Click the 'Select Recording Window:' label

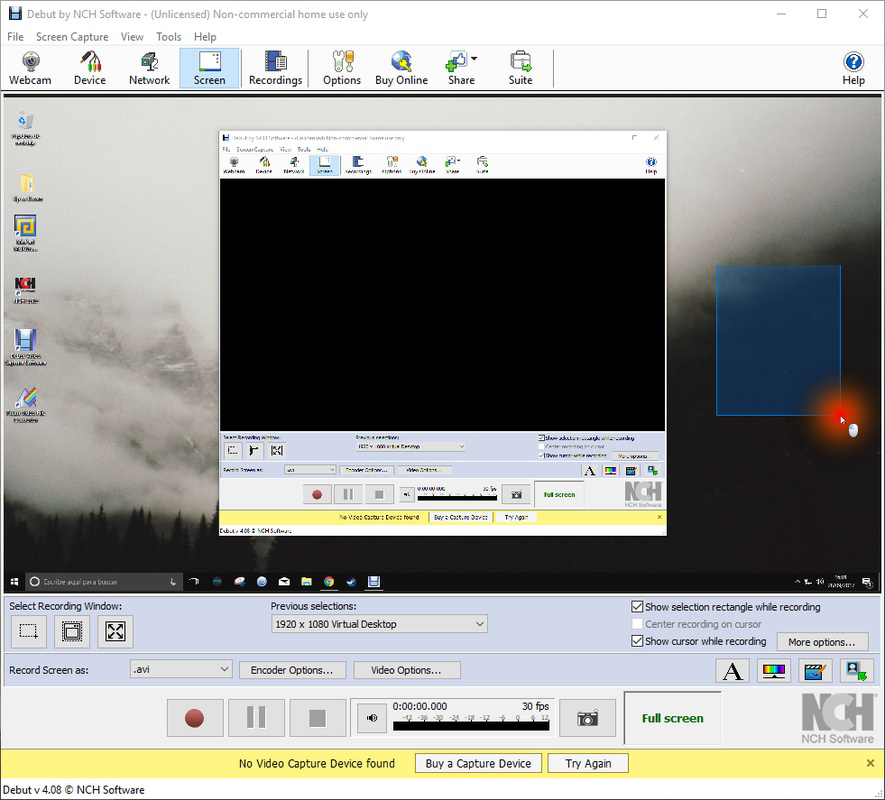(x=65, y=606)
